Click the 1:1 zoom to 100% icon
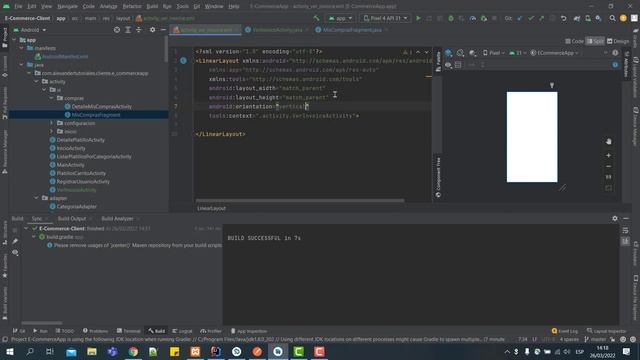 tap(609, 177)
